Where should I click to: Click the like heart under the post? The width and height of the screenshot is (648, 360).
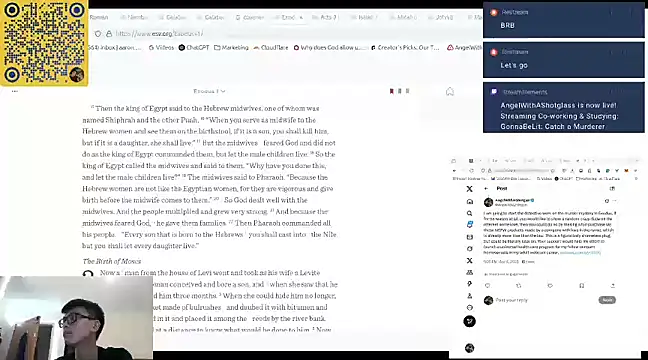pyautogui.click(x=550, y=286)
